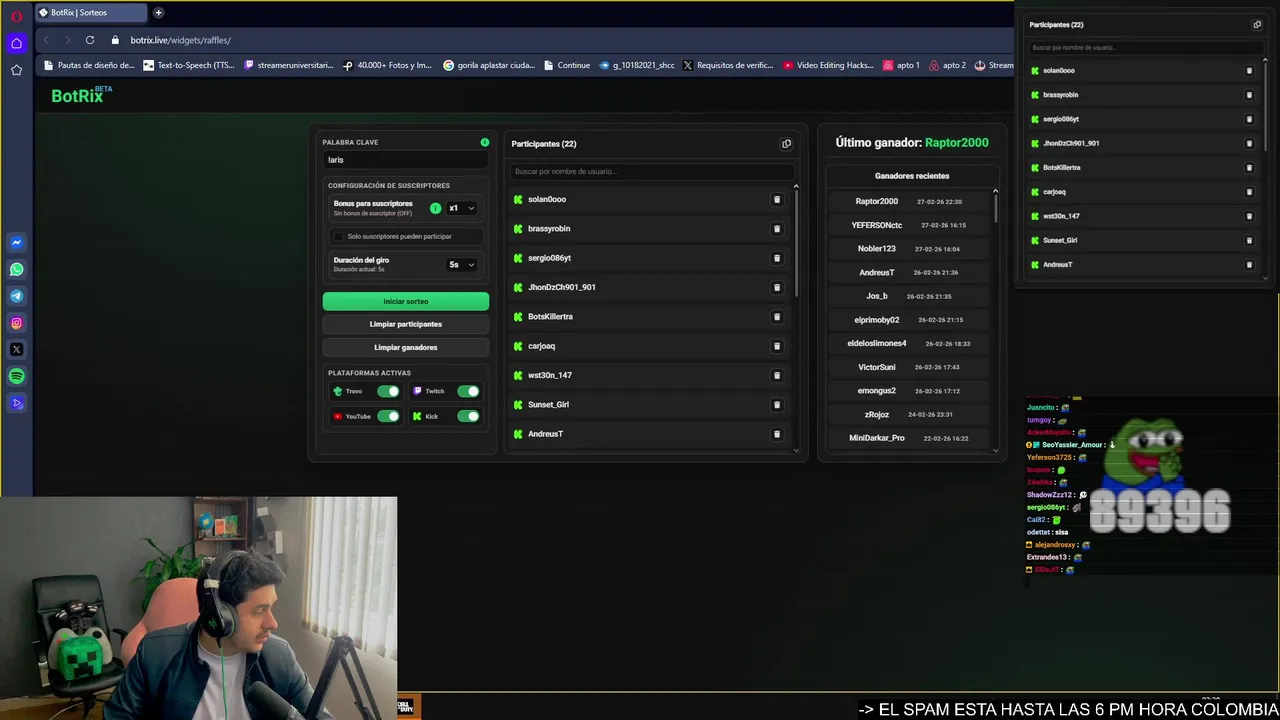The width and height of the screenshot is (1280, 720).
Task: Disable the YouTube platform toggle
Action: click(x=388, y=416)
